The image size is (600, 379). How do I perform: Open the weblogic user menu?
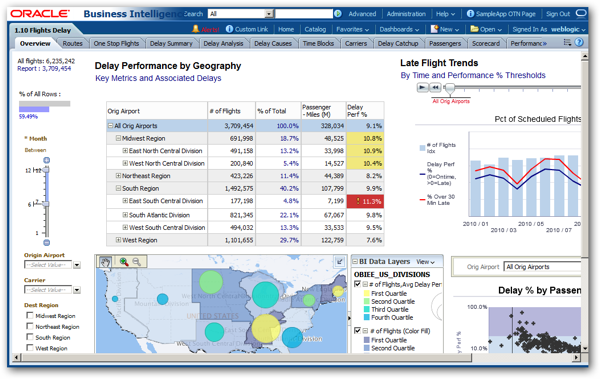568,29
